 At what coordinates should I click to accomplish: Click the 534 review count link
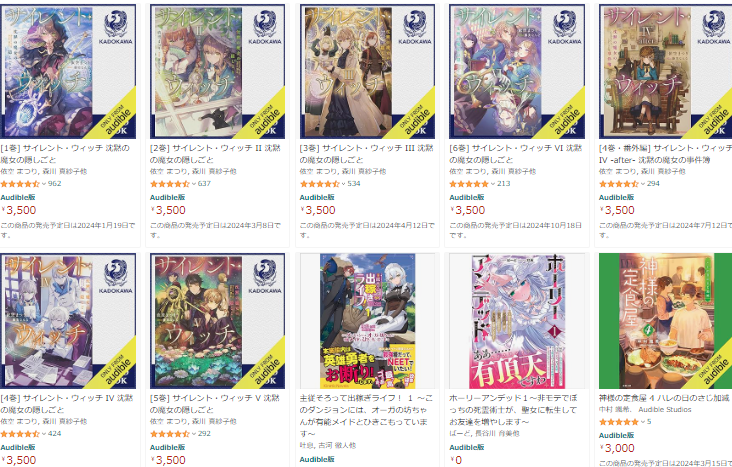[x=354, y=184]
